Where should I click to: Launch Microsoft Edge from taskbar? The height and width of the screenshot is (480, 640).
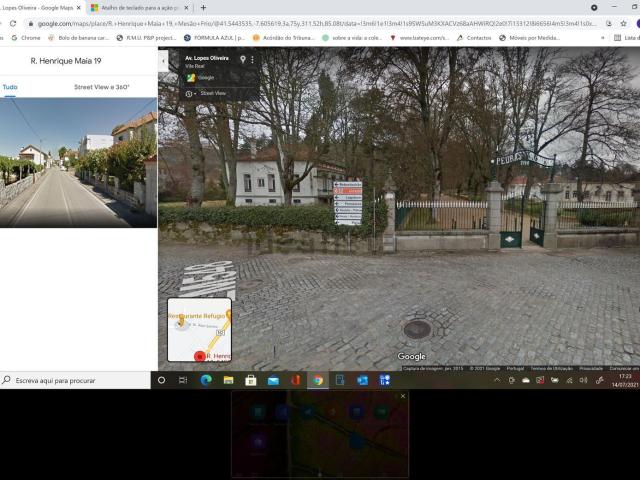[206, 380]
